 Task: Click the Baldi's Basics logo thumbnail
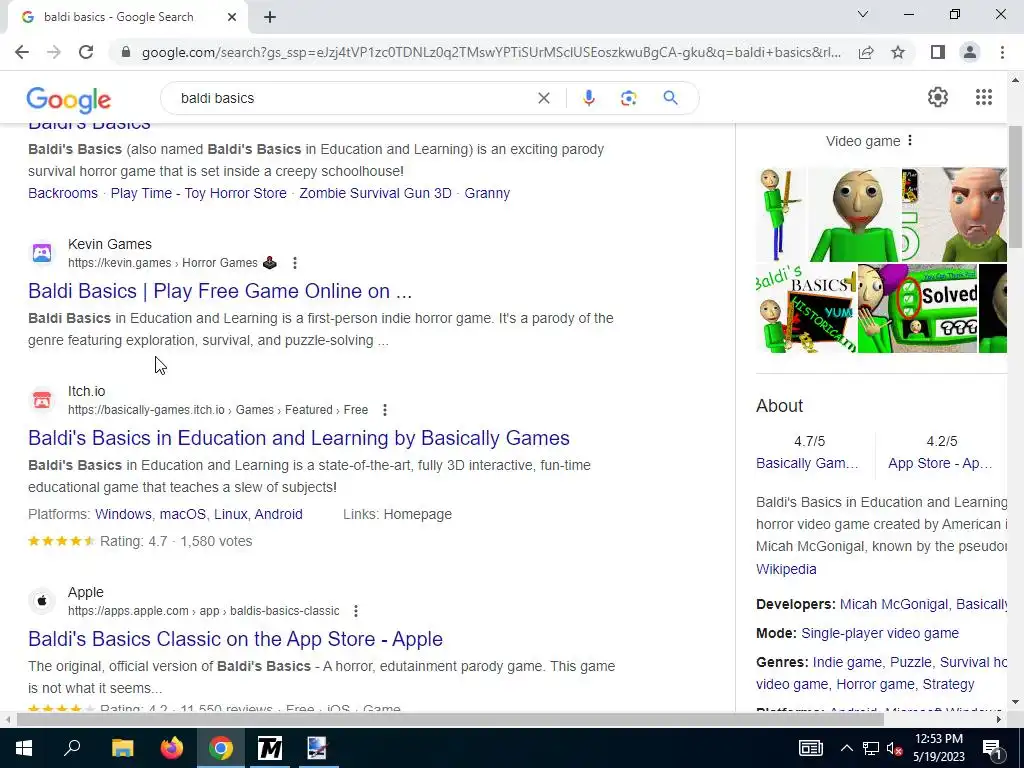(x=806, y=308)
